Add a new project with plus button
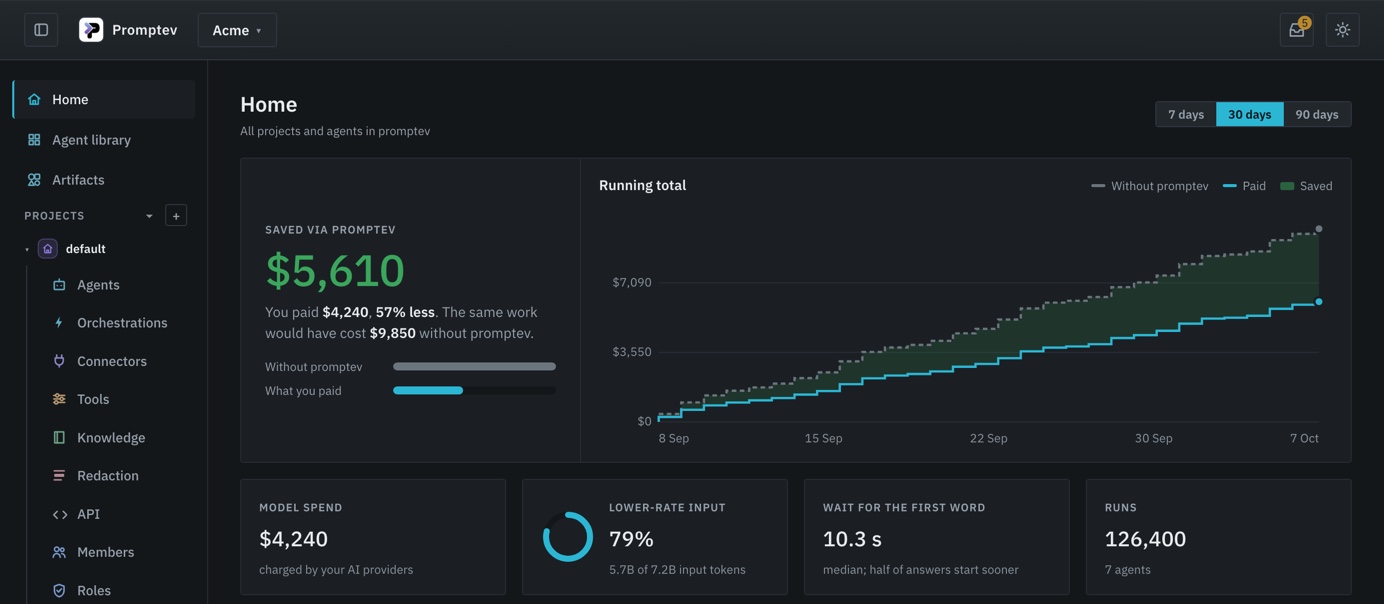The width and height of the screenshot is (1384, 604). tap(176, 216)
